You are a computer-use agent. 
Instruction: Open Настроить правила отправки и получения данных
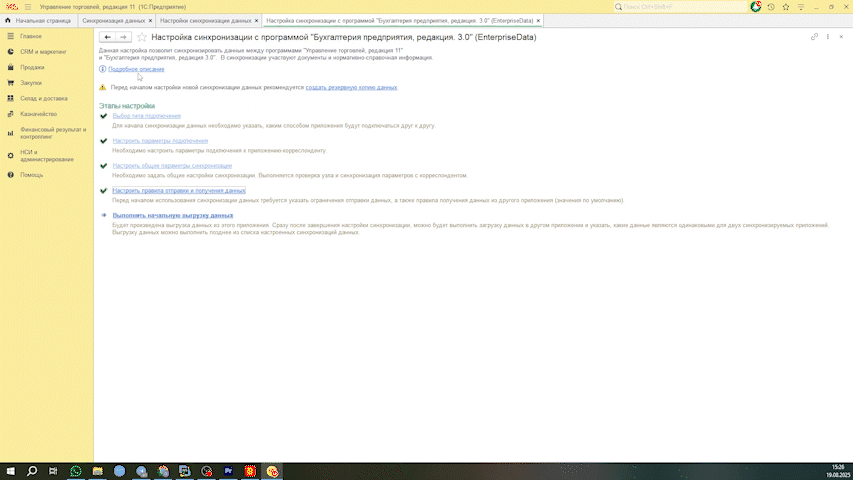(x=179, y=191)
